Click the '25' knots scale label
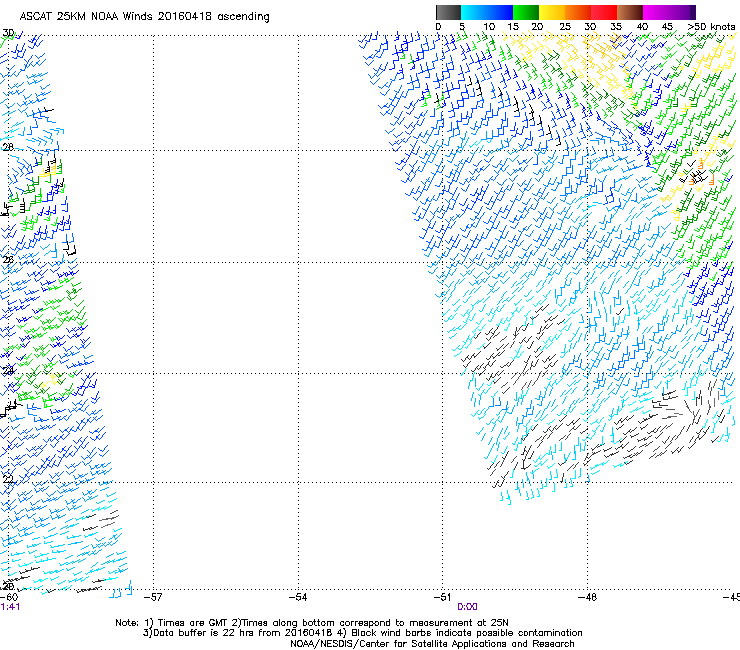The image size is (740, 650). [x=565, y=27]
